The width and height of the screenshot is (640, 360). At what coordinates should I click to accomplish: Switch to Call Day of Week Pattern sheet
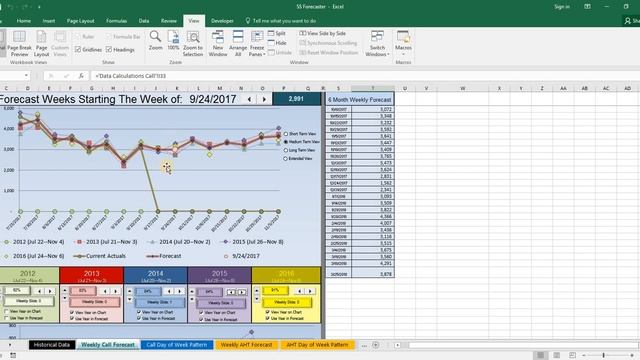tap(177, 345)
